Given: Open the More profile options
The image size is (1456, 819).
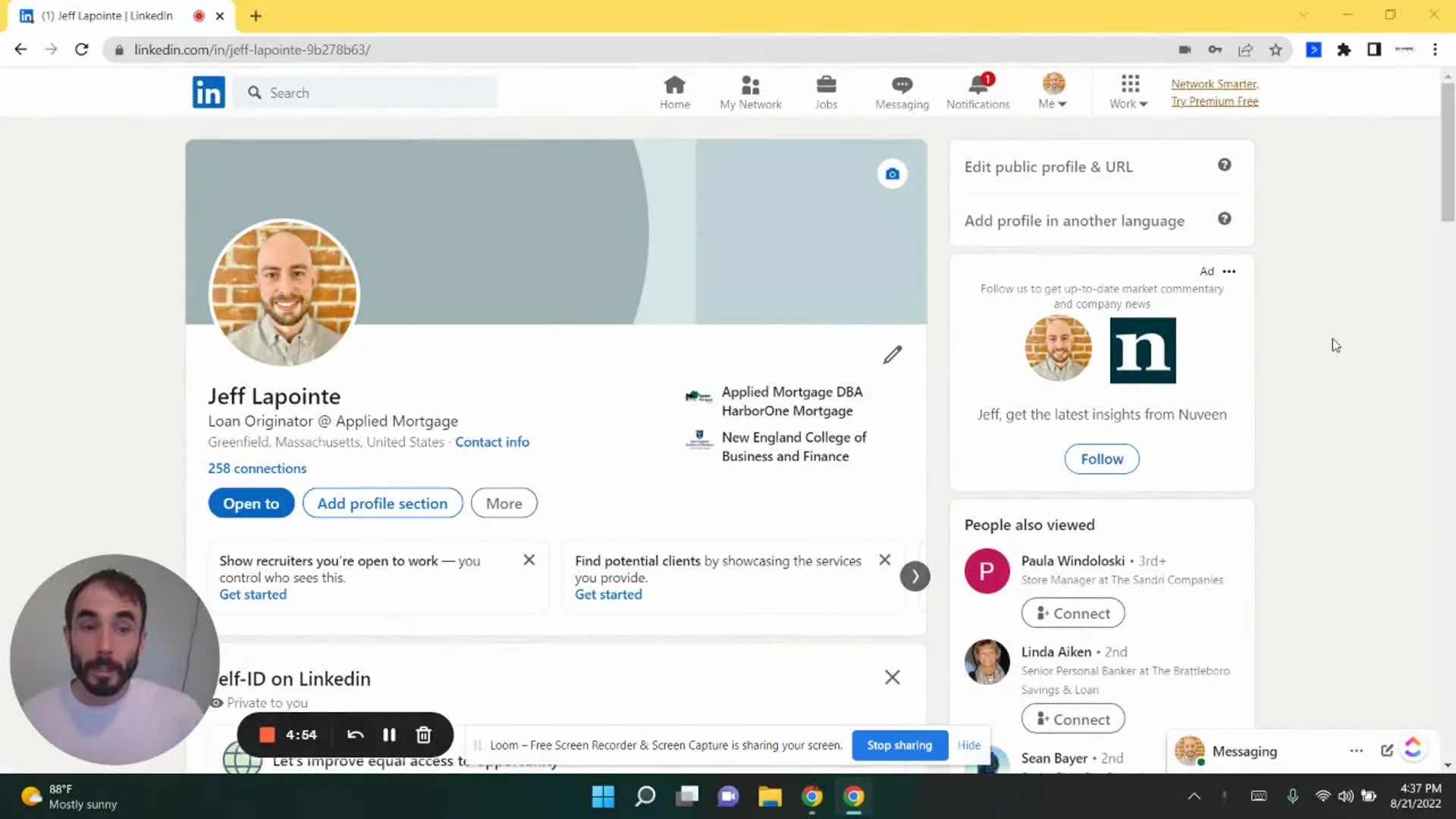Looking at the screenshot, I should 504,504.
